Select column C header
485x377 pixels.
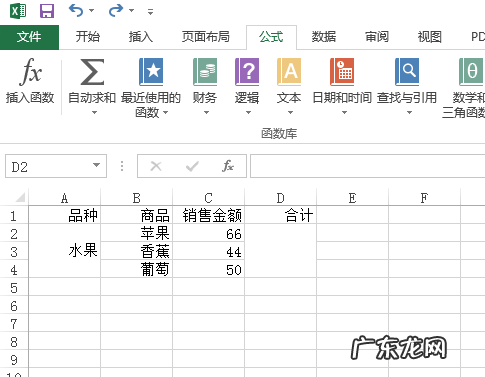click(209, 198)
